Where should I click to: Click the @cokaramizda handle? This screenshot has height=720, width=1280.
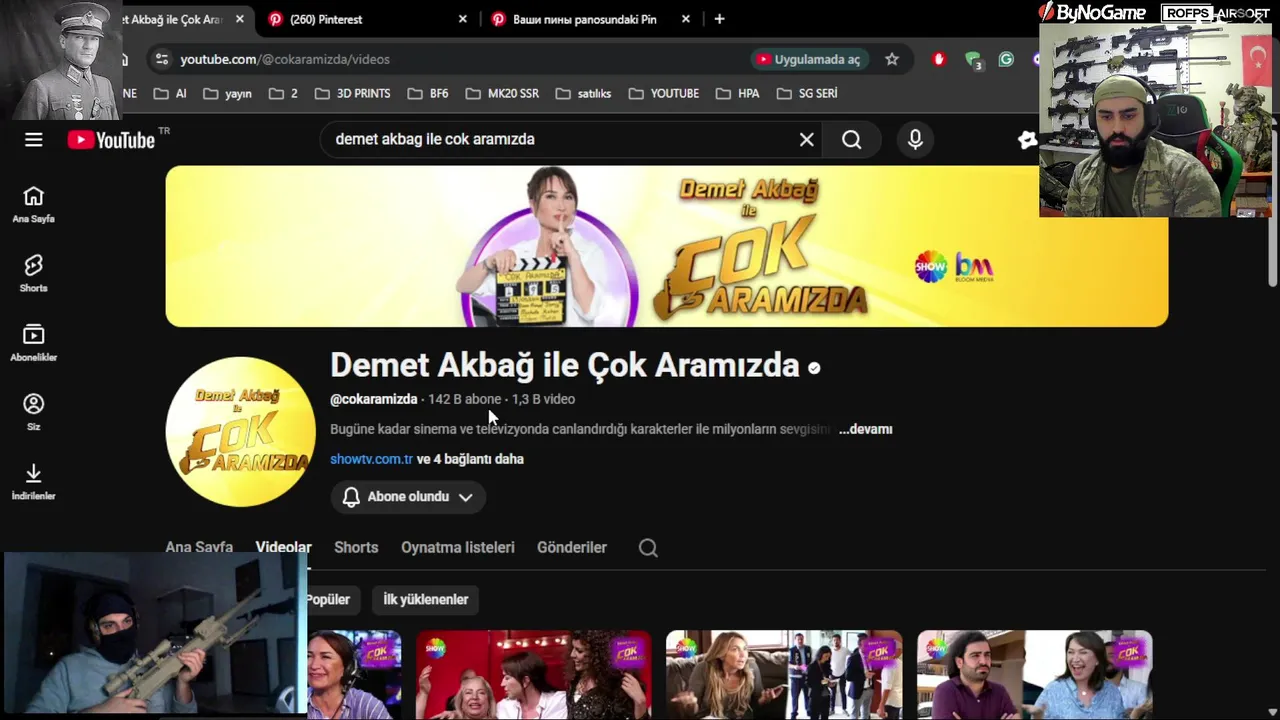coord(373,399)
